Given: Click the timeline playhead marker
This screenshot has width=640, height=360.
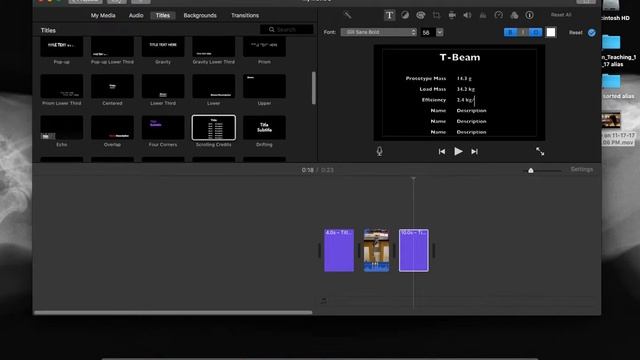Looking at the screenshot, I should pos(413,179).
